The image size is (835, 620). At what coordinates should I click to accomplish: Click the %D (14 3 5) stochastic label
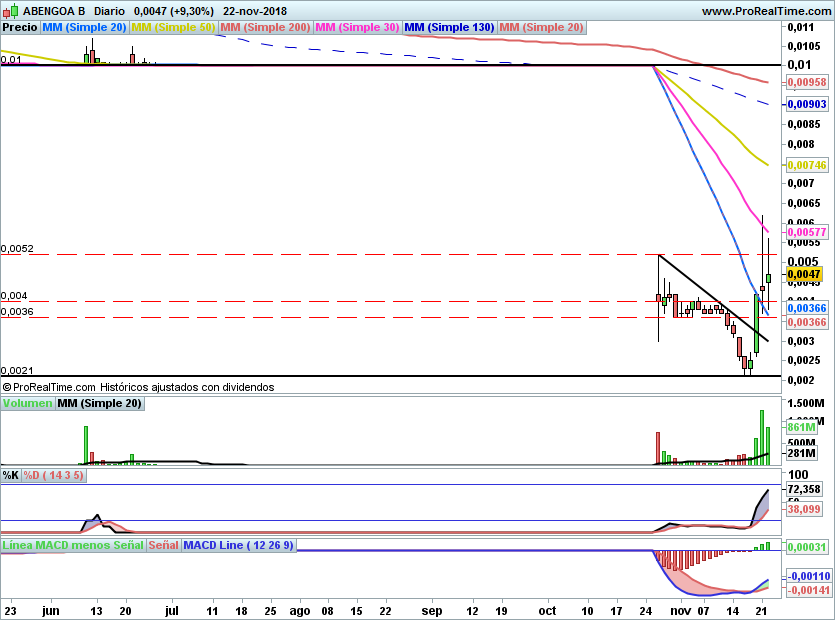pyautogui.click(x=54, y=476)
